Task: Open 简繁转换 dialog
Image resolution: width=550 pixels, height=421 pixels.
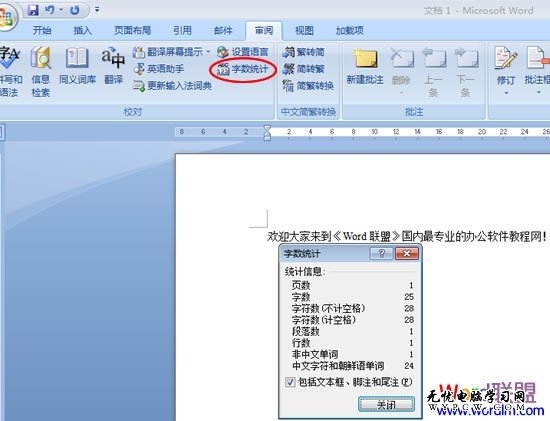Action: click(308, 86)
